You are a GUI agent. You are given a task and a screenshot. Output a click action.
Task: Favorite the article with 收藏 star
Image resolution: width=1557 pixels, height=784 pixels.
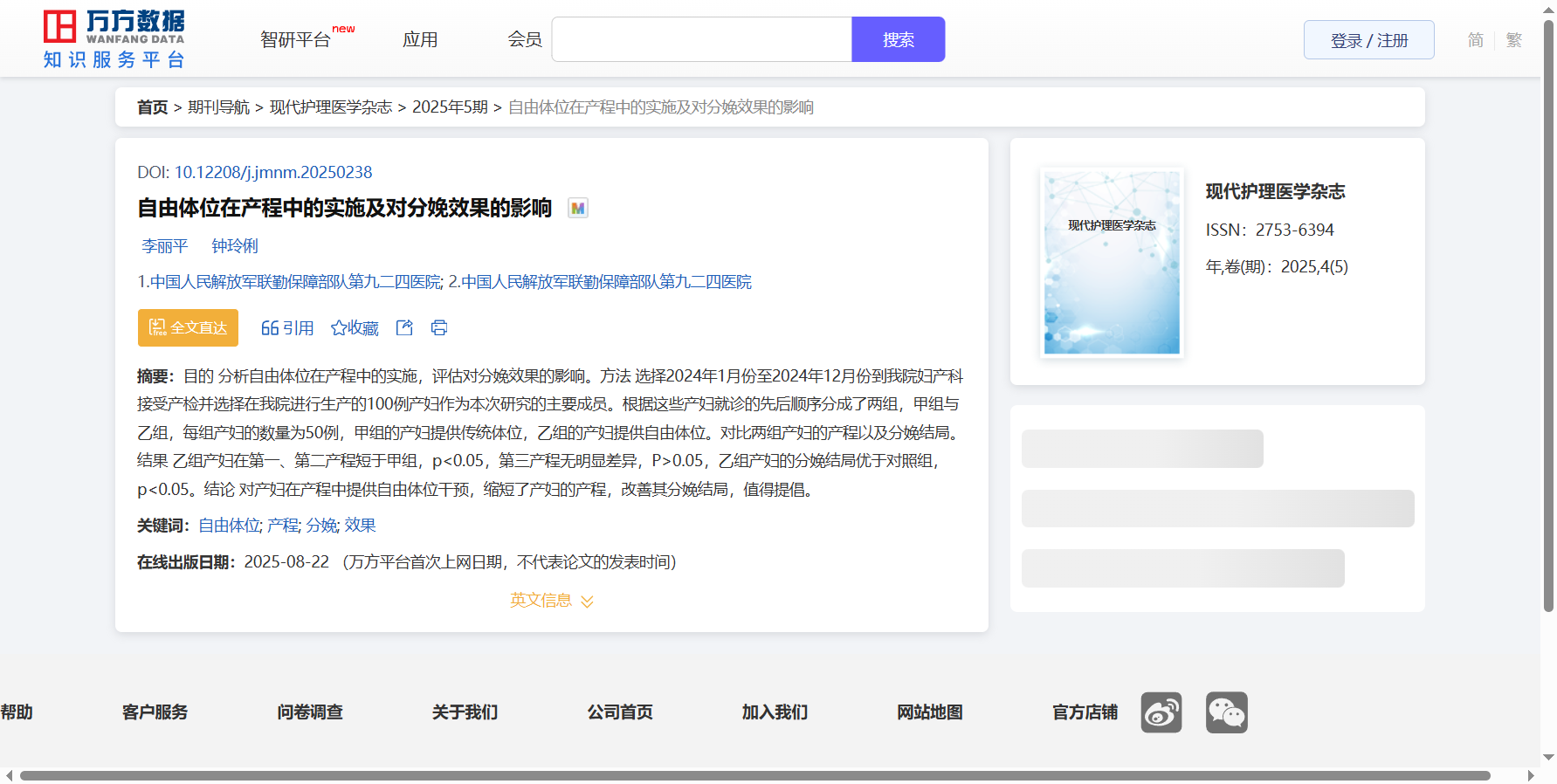click(x=355, y=327)
